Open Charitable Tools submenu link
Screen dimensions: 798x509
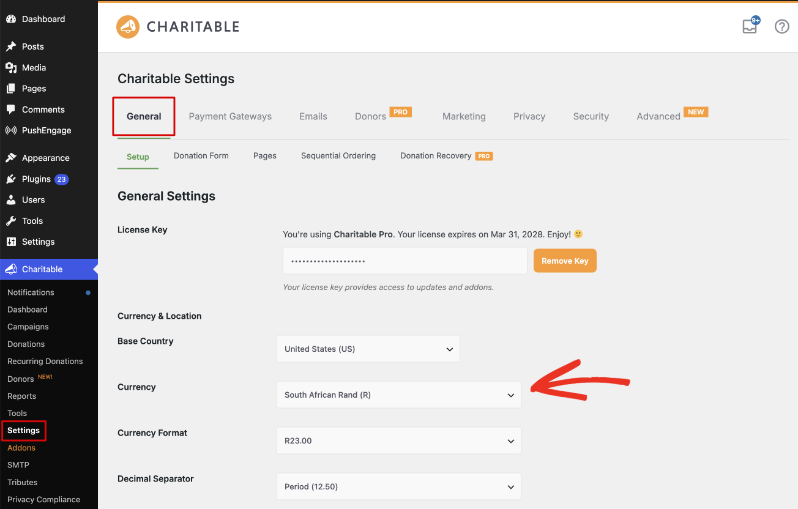click(17, 413)
